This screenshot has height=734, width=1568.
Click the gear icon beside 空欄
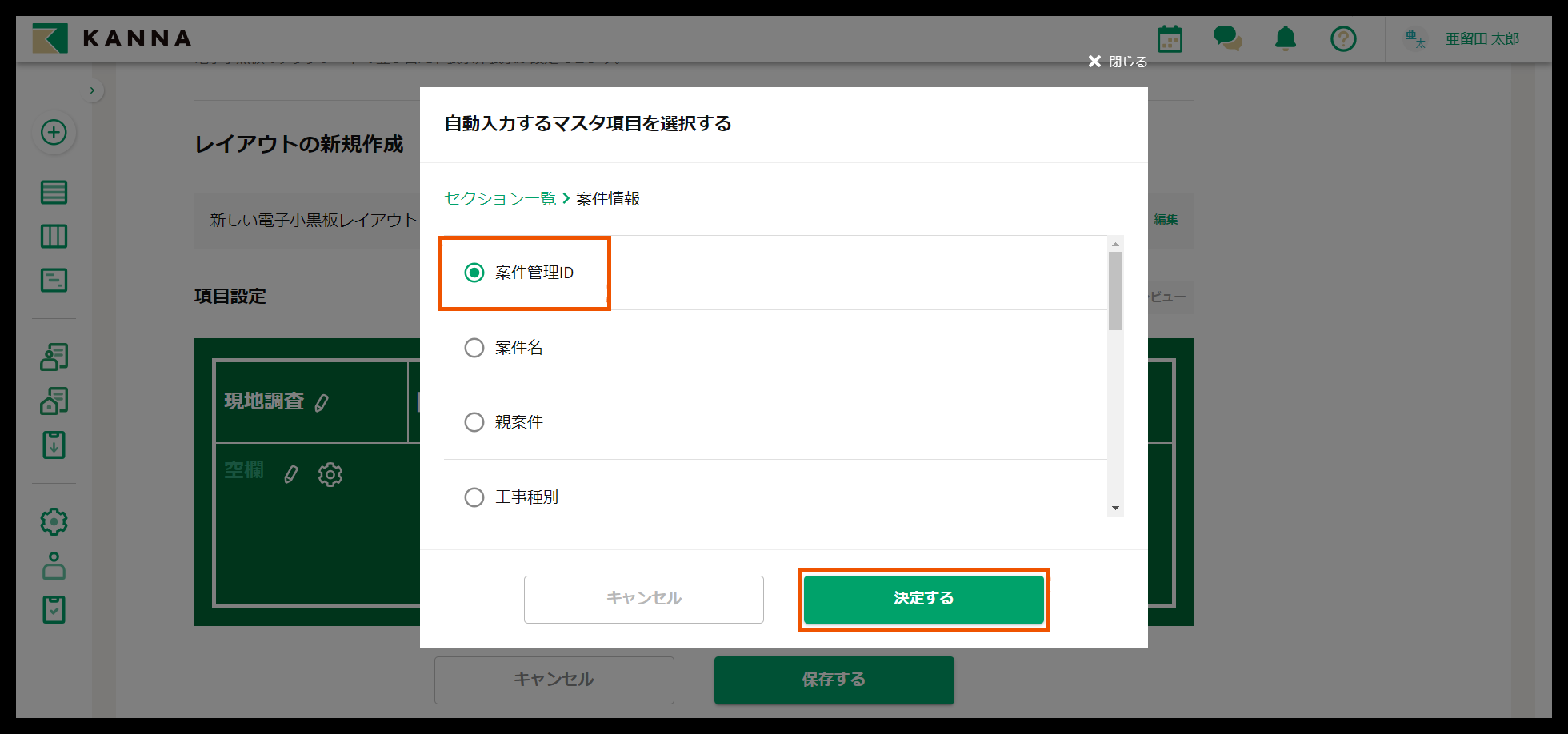[330, 474]
